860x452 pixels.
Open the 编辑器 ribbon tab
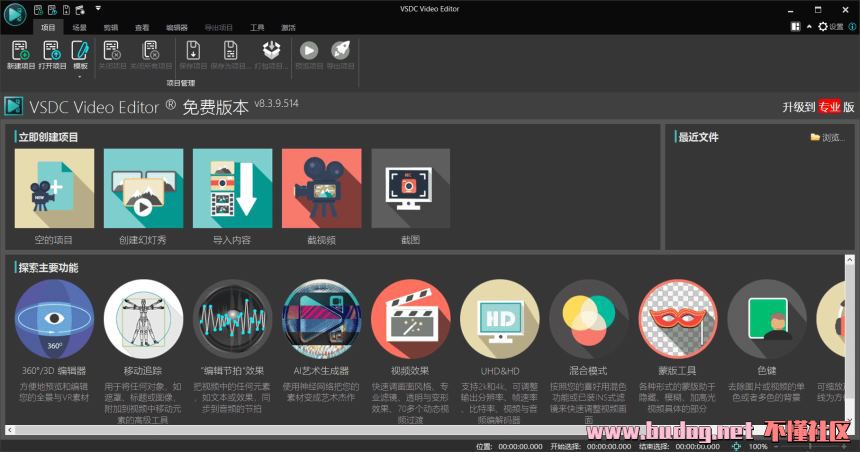(176, 27)
